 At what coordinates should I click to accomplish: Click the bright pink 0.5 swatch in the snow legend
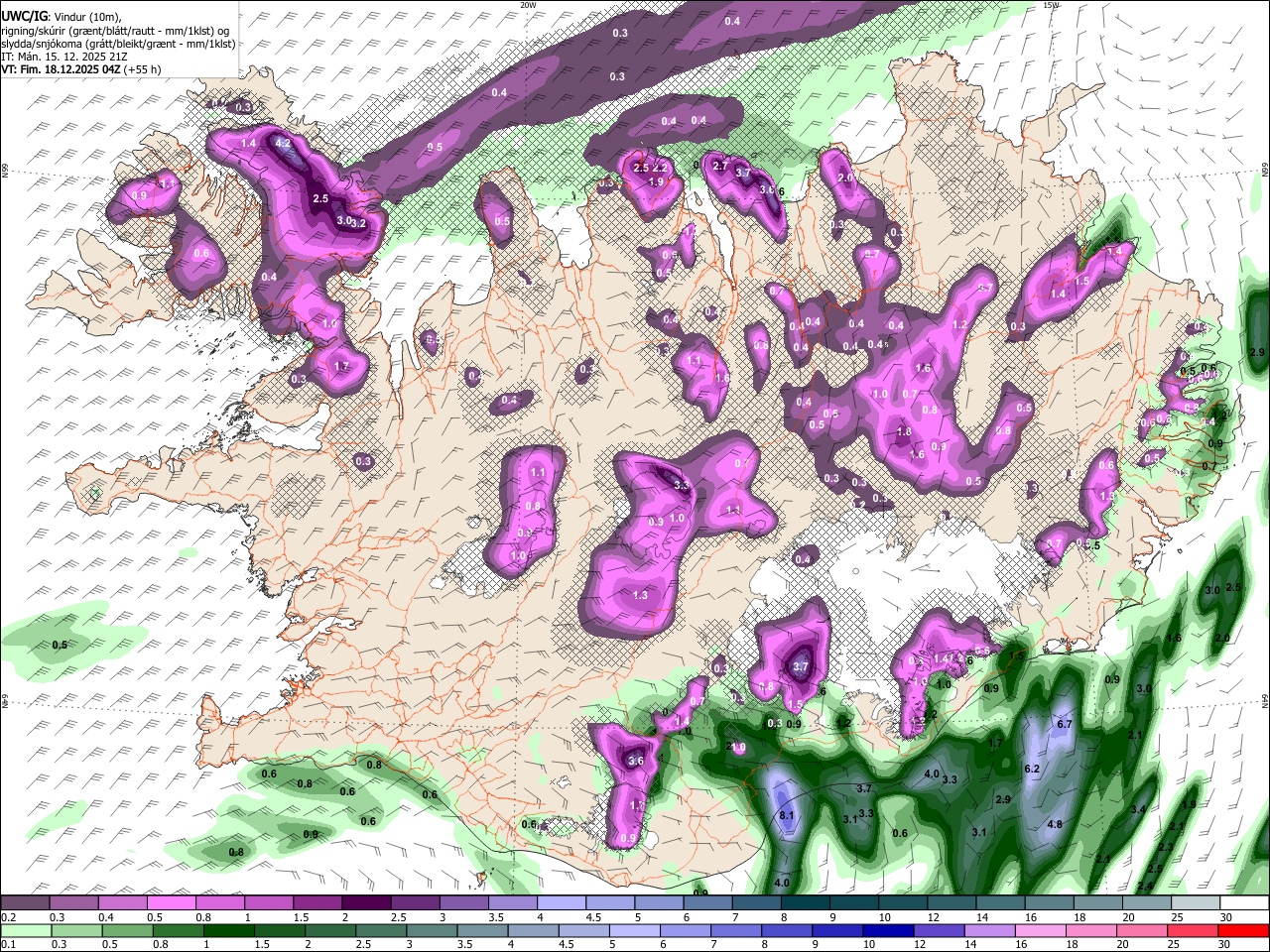click(x=171, y=902)
